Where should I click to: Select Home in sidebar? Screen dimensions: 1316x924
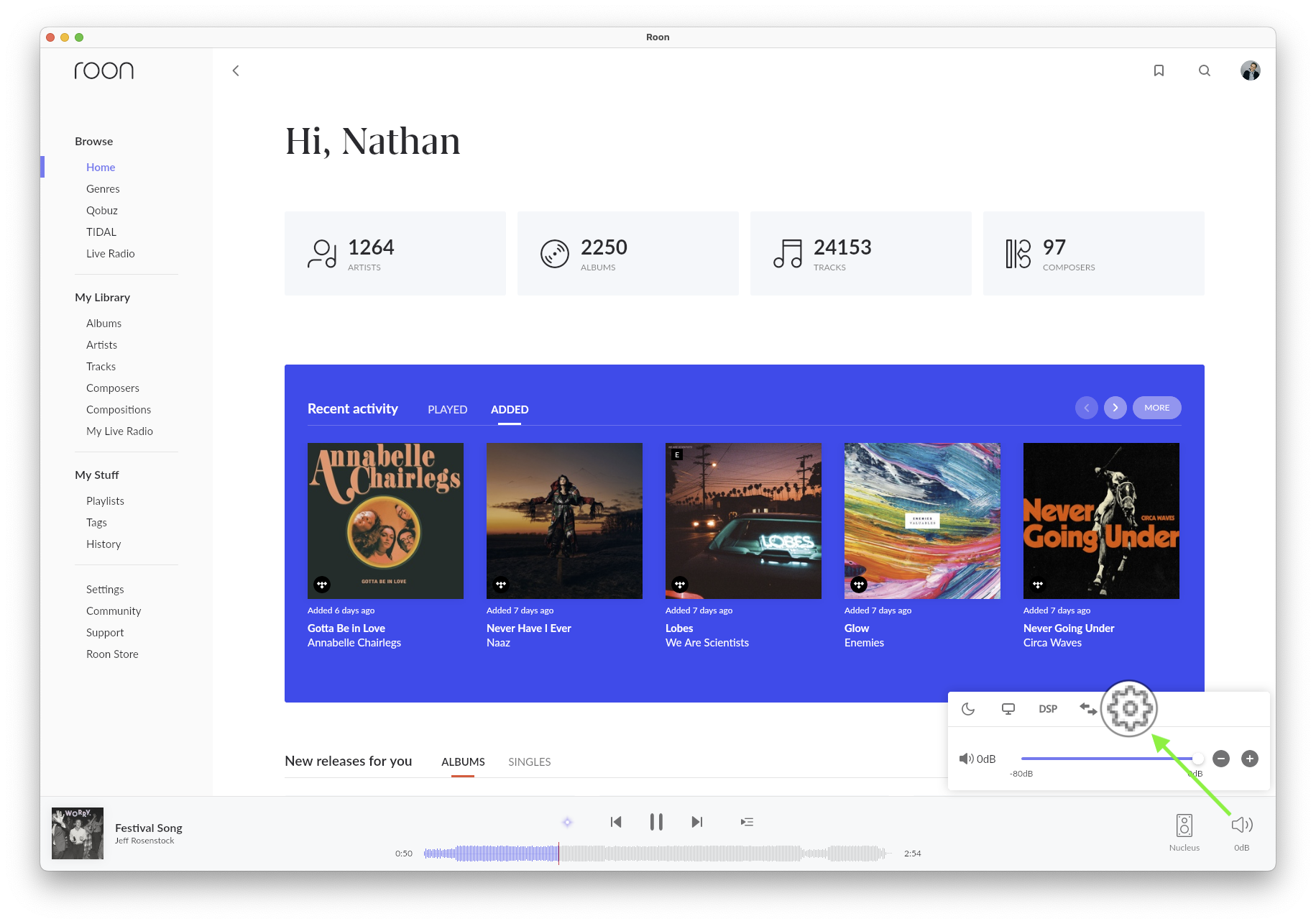[x=101, y=167]
